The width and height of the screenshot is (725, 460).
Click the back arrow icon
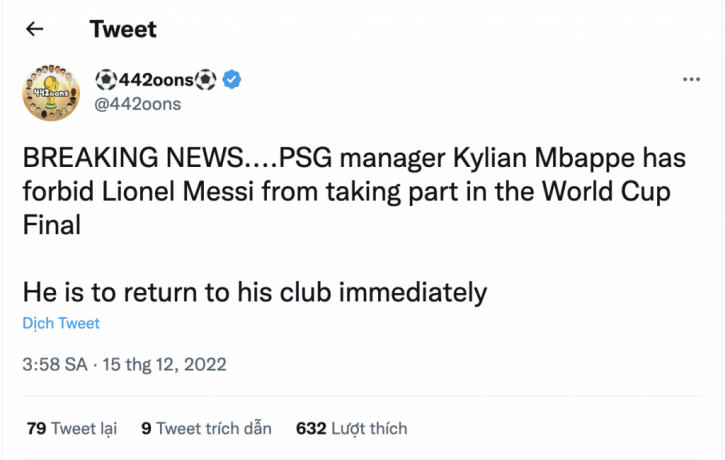[x=35, y=29]
